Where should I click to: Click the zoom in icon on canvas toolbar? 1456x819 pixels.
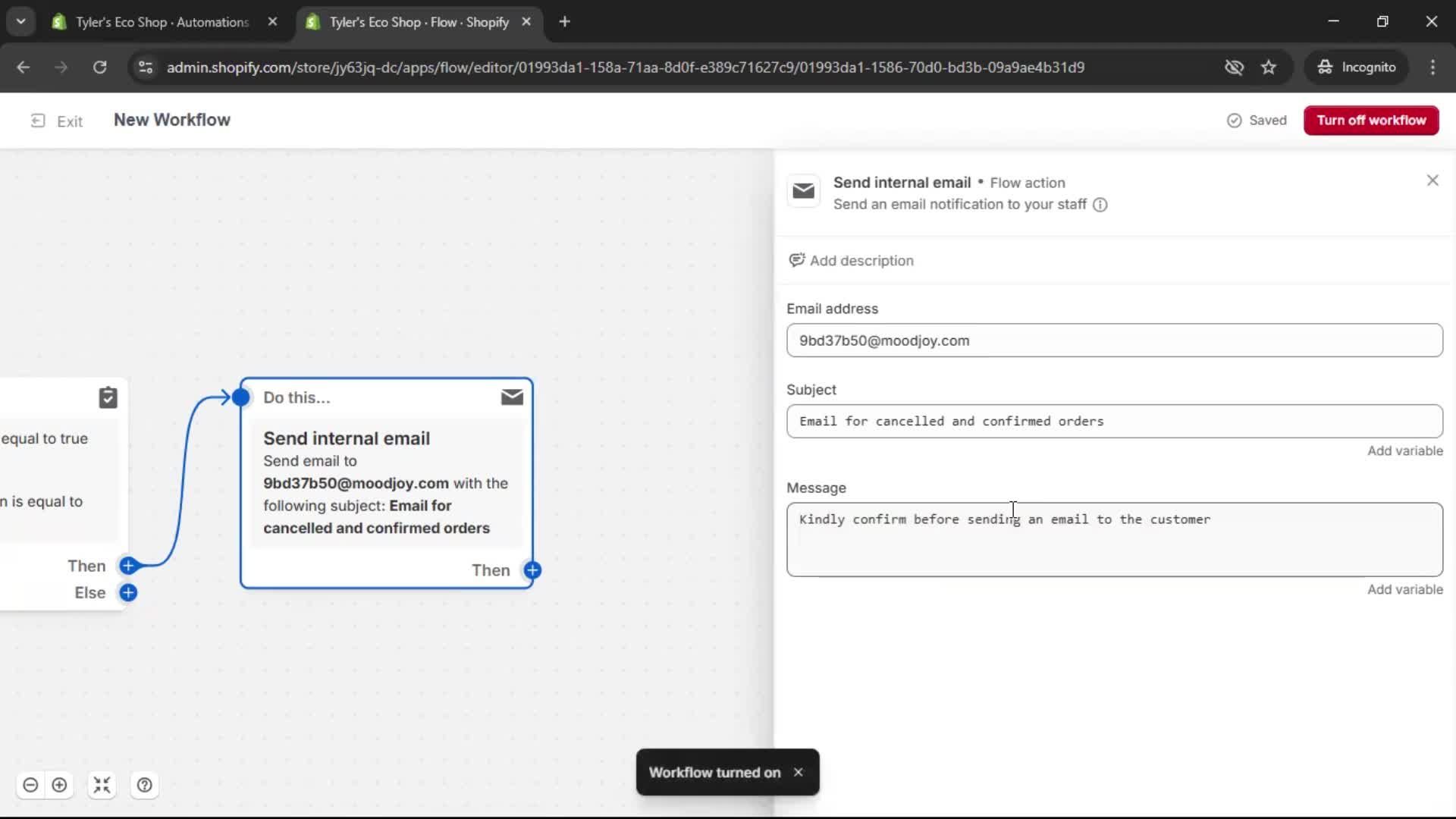(60, 785)
